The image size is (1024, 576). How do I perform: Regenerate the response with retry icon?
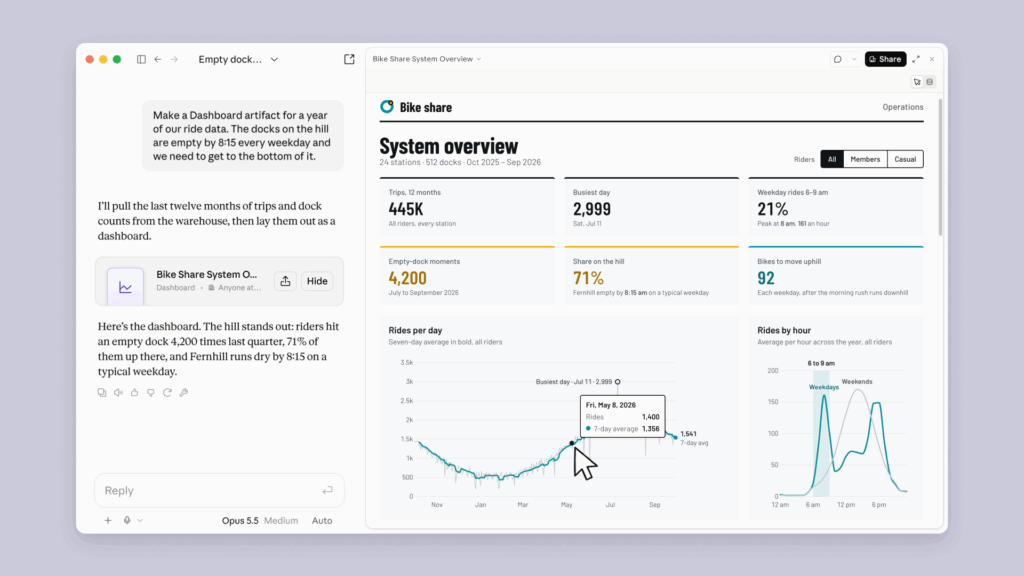tap(167, 392)
